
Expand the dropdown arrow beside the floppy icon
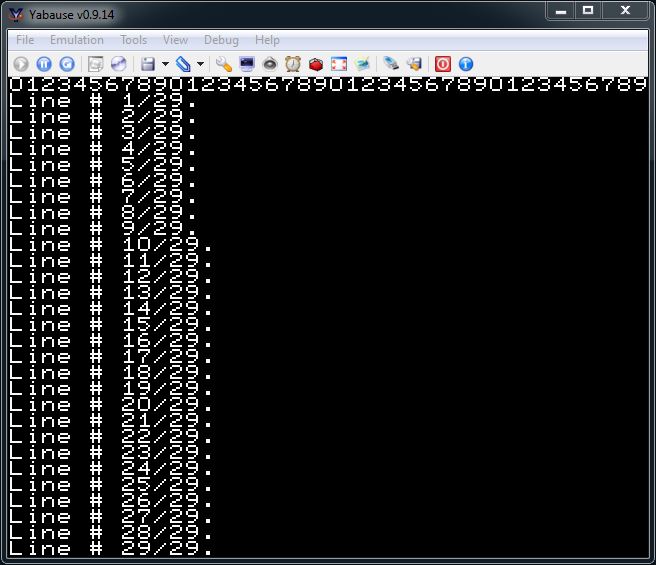(164, 64)
